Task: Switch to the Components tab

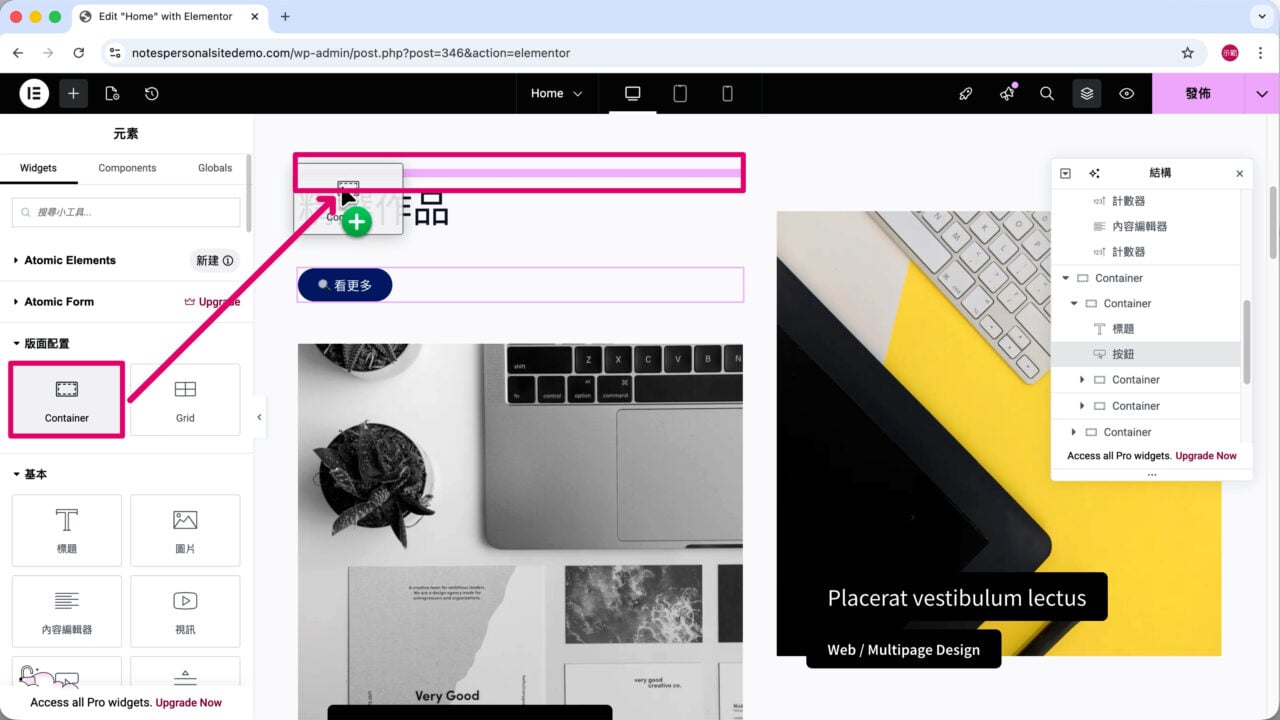Action: point(127,168)
